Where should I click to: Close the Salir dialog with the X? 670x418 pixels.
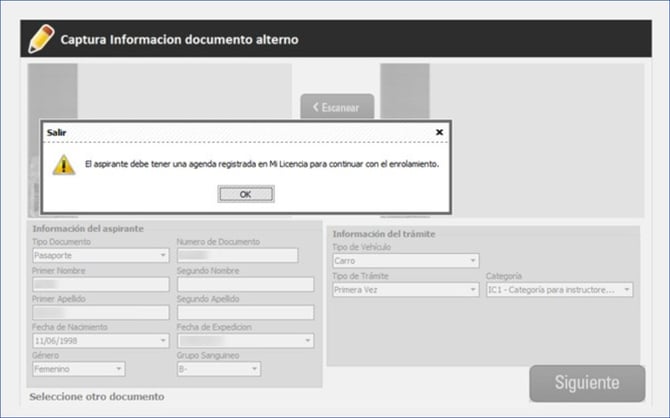439,131
